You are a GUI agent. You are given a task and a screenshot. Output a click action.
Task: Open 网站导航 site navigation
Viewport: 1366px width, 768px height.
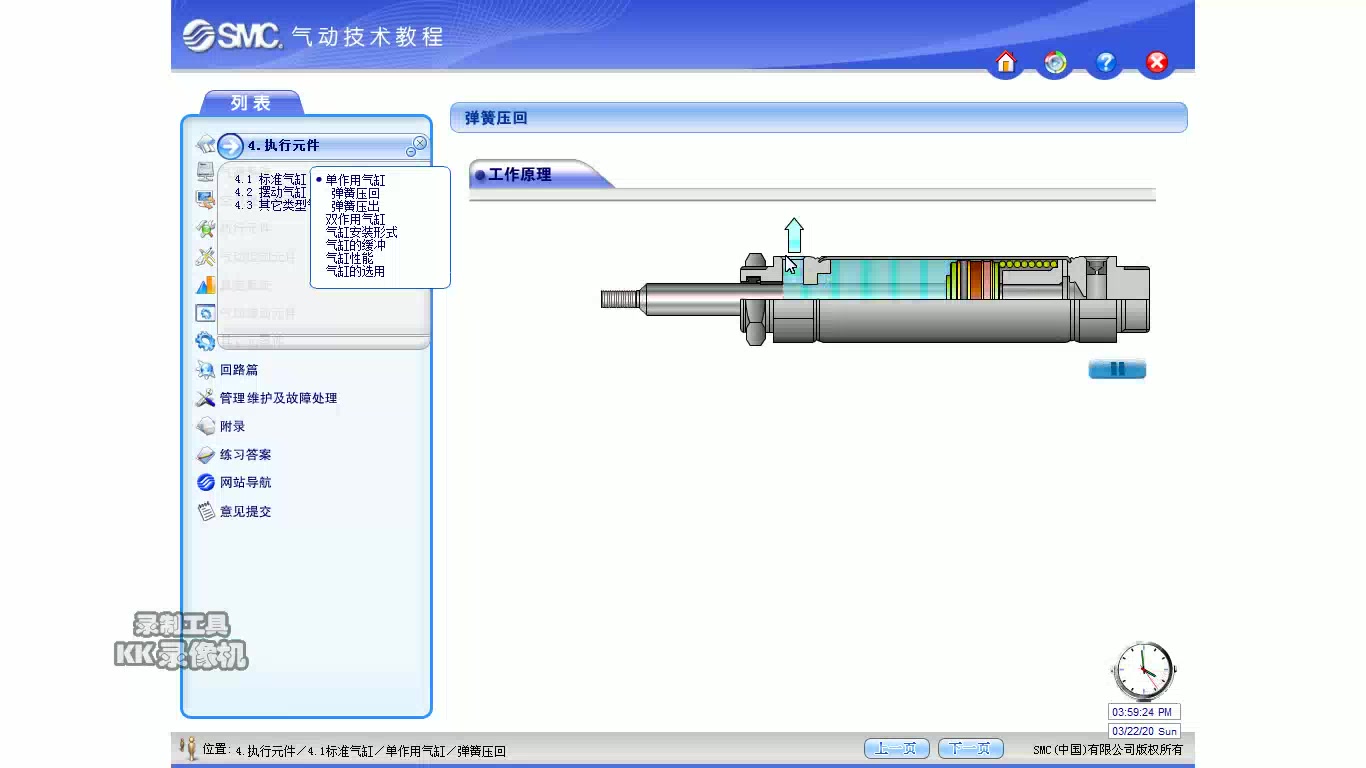click(245, 482)
